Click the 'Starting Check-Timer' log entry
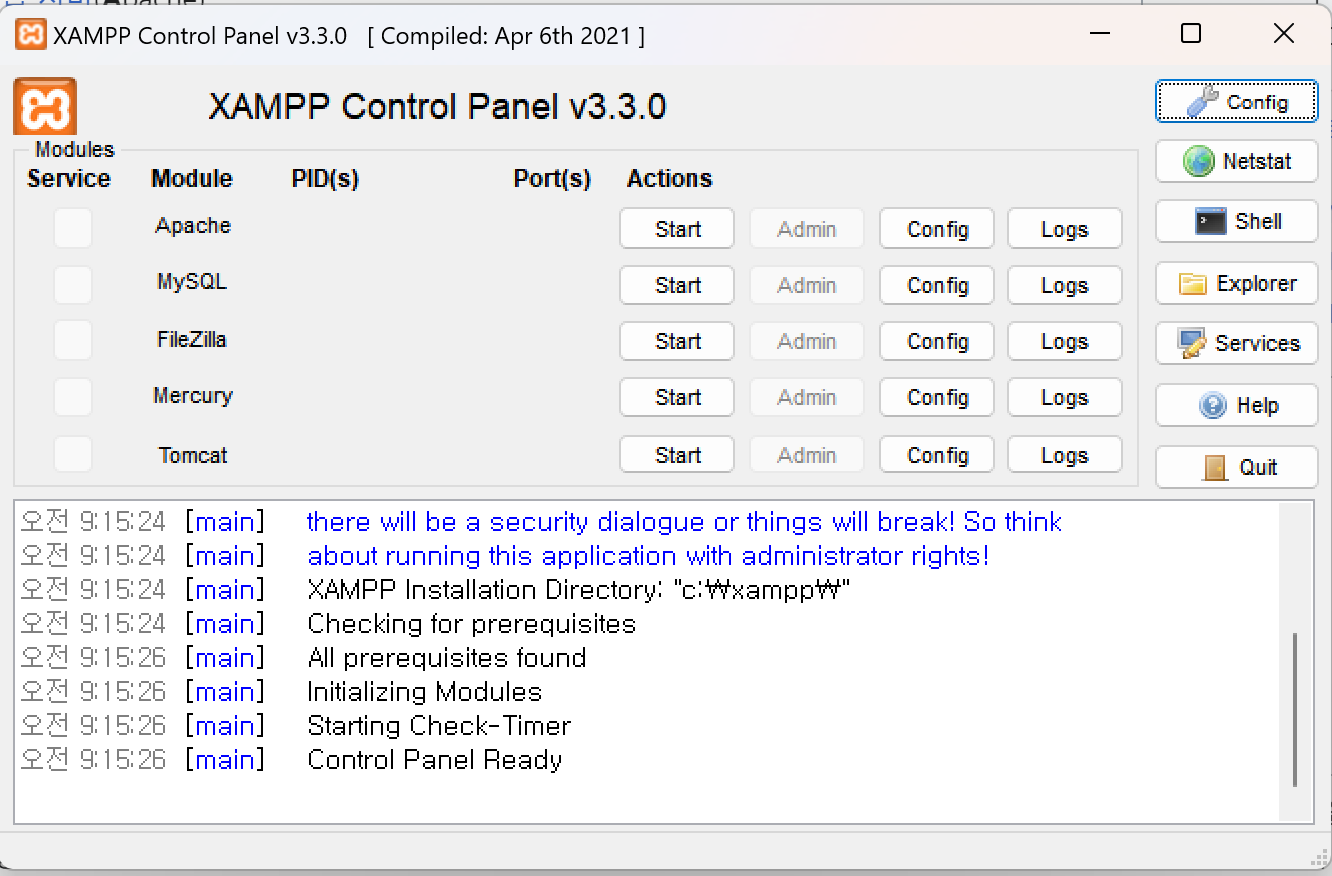Screen dimensions: 1332x876 coord(439,726)
